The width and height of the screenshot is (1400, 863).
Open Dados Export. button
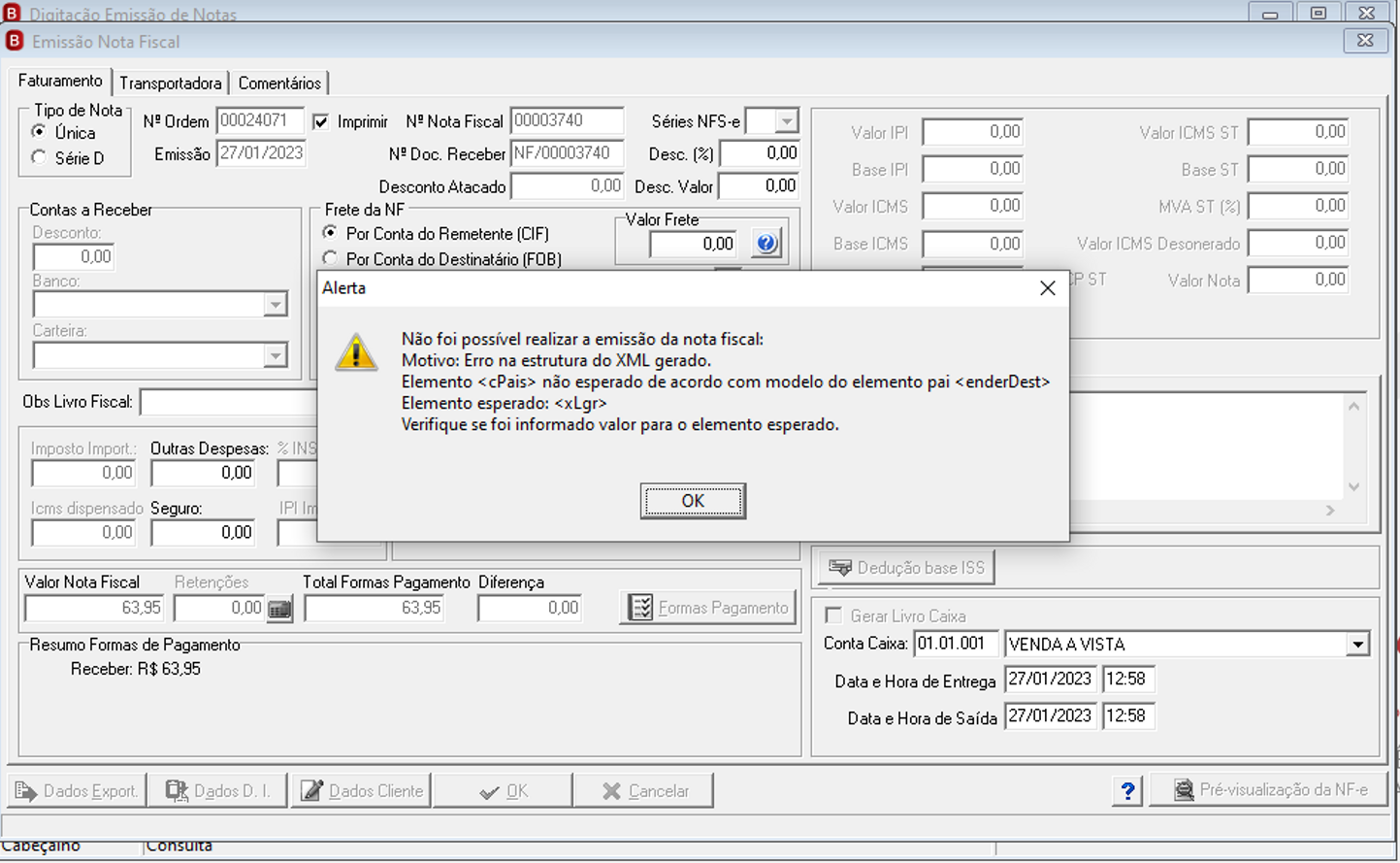click(77, 791)
